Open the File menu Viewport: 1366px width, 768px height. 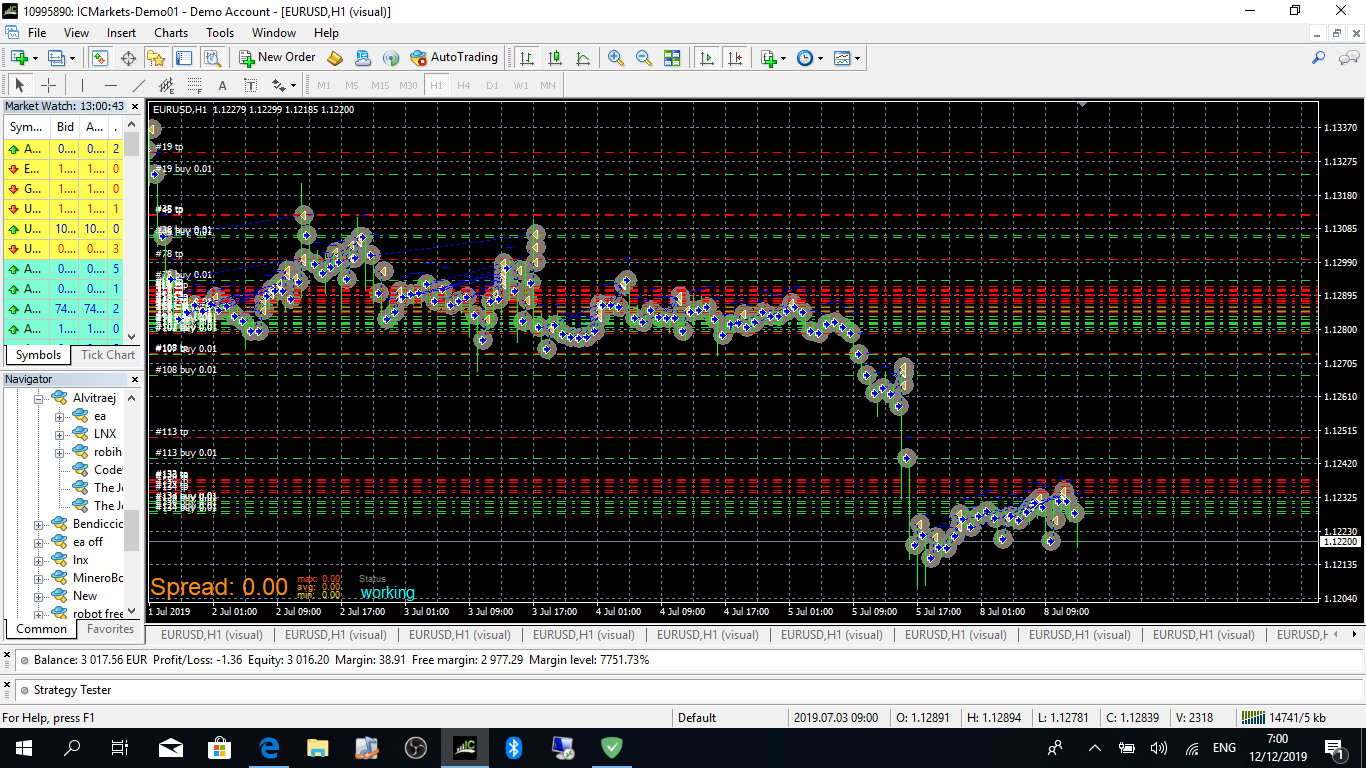(x=37, y=33)
